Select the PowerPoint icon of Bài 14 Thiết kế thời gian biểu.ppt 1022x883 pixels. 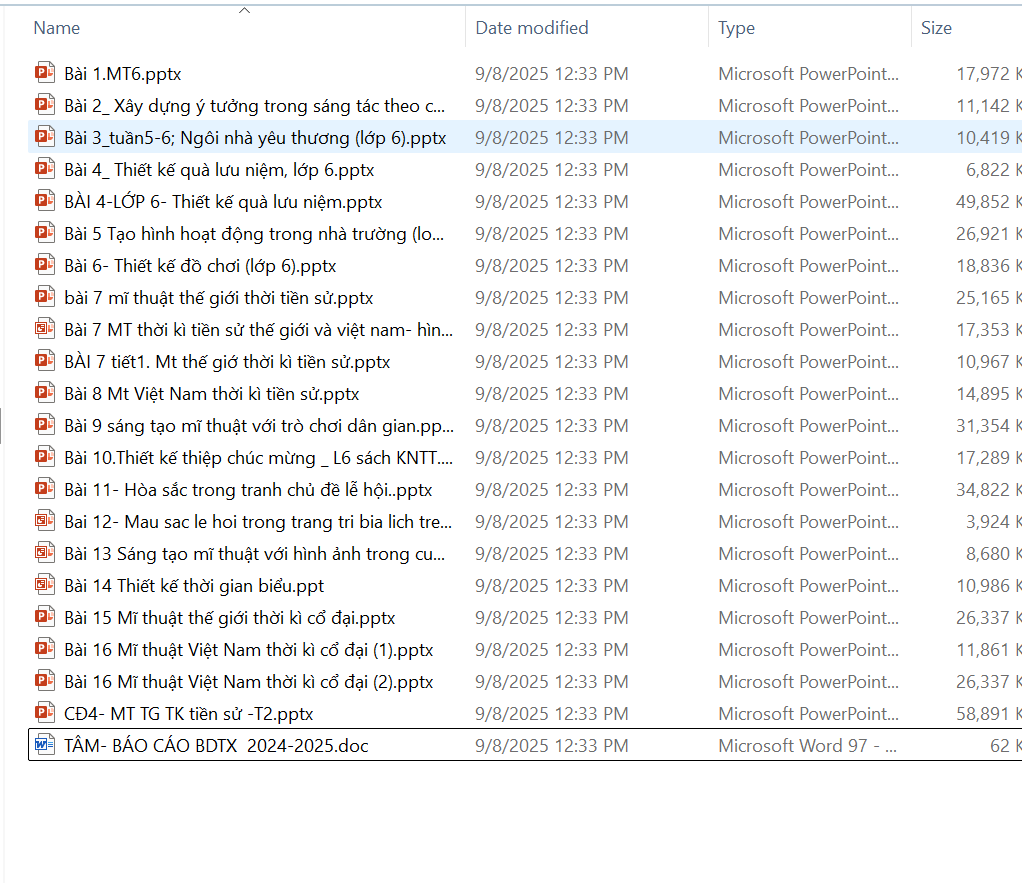(x=44, y=585)
